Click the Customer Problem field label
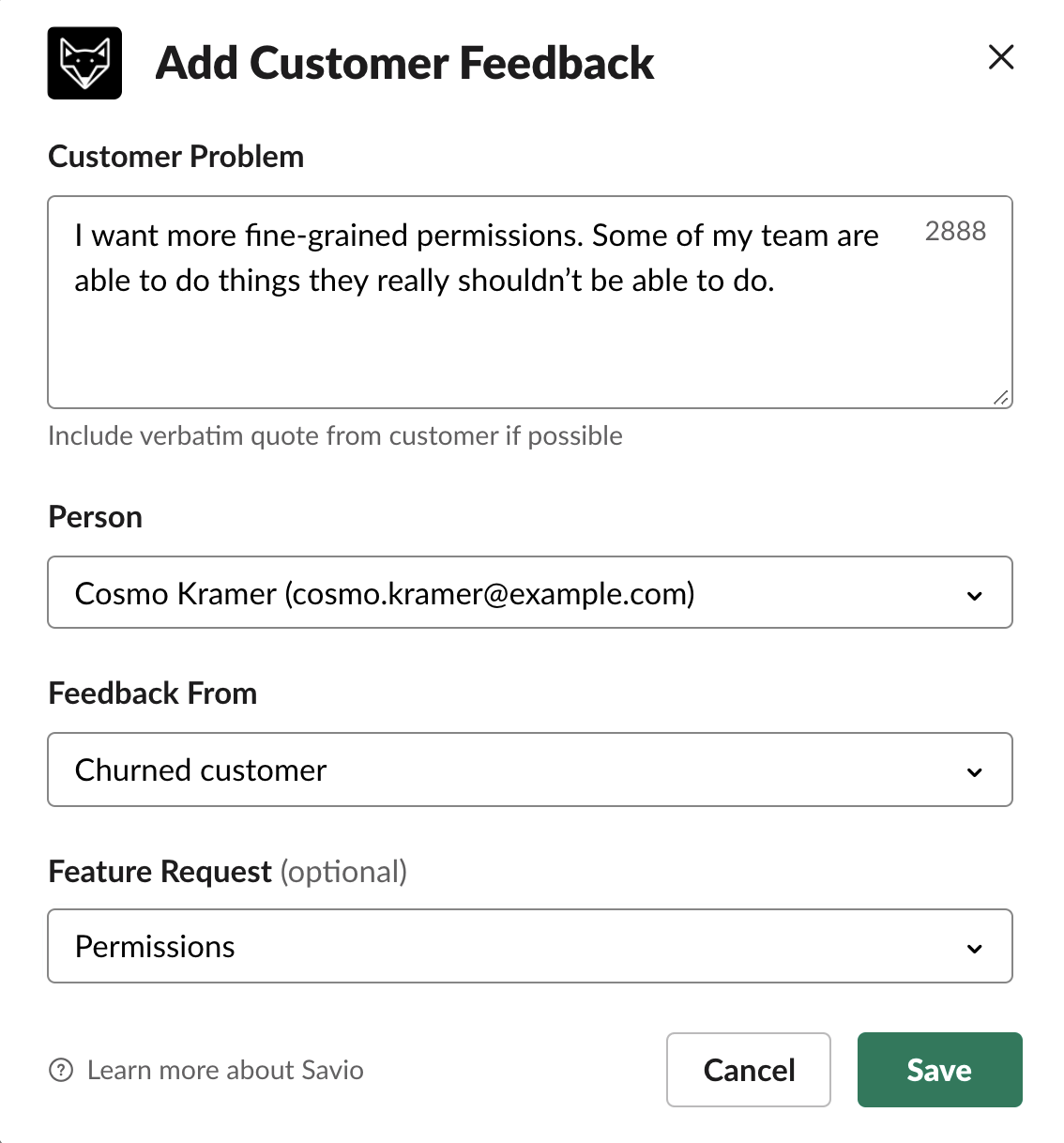Screen dimensions: 1064x1143 (176, 156)
